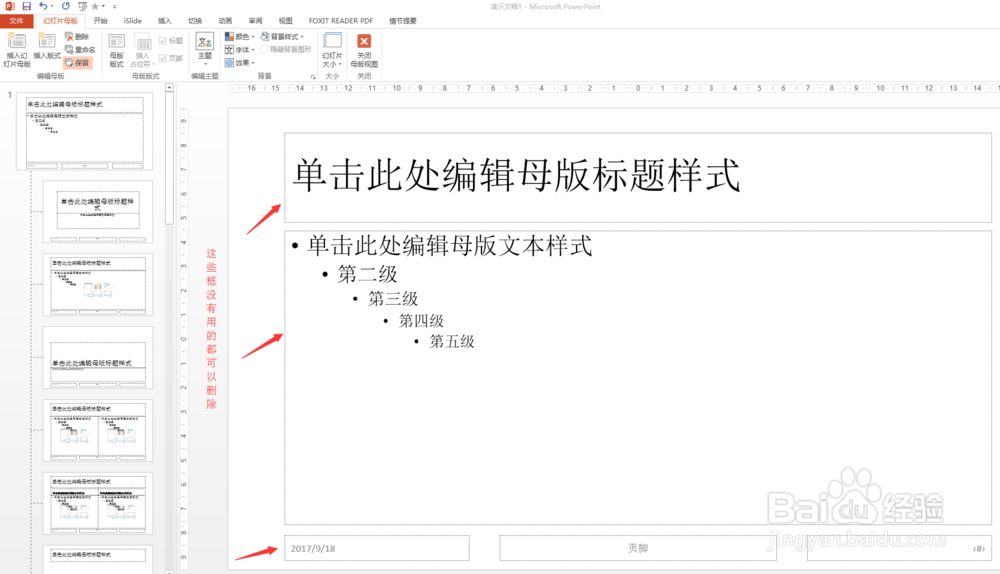Viewport: 1000px width, 574px height.
Task: Open Background Styles (背景样式) dropdown
Action: click(x=282, y=36)
